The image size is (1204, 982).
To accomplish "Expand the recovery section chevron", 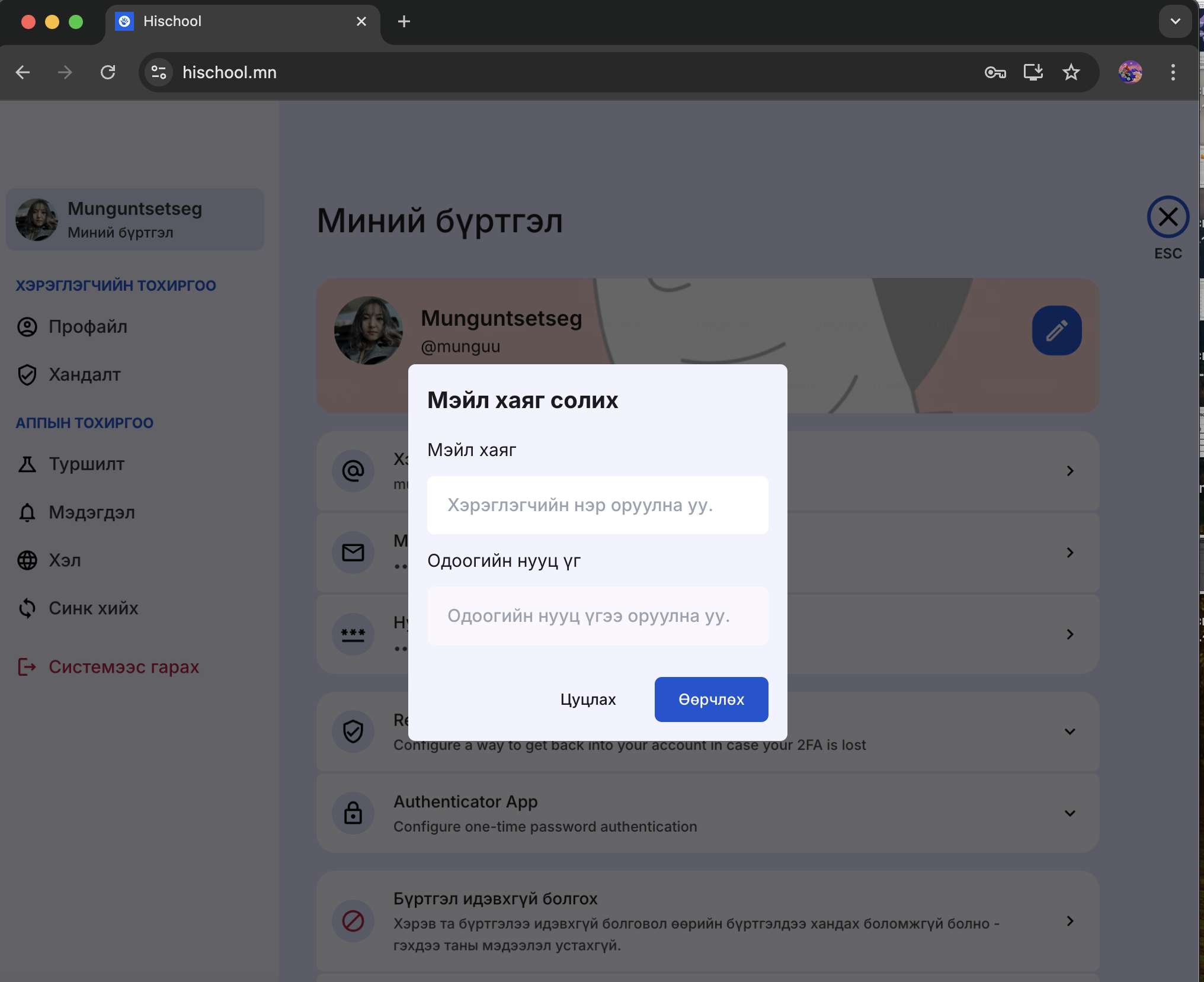I will click(1069, 731).
